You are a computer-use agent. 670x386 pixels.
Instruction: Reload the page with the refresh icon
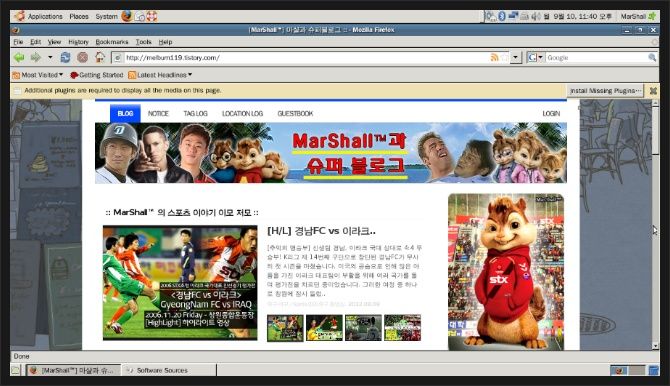pyautogui.click(x=65, y=57)
